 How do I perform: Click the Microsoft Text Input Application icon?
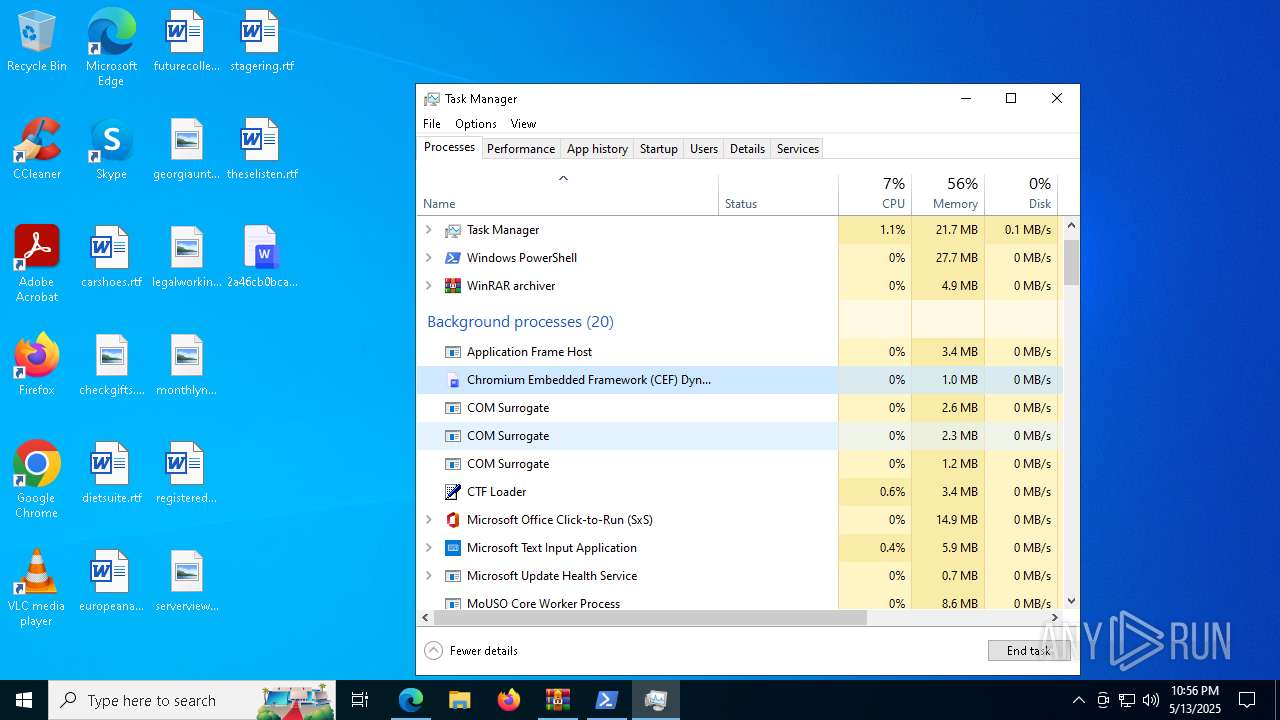[x=453, y=548]
